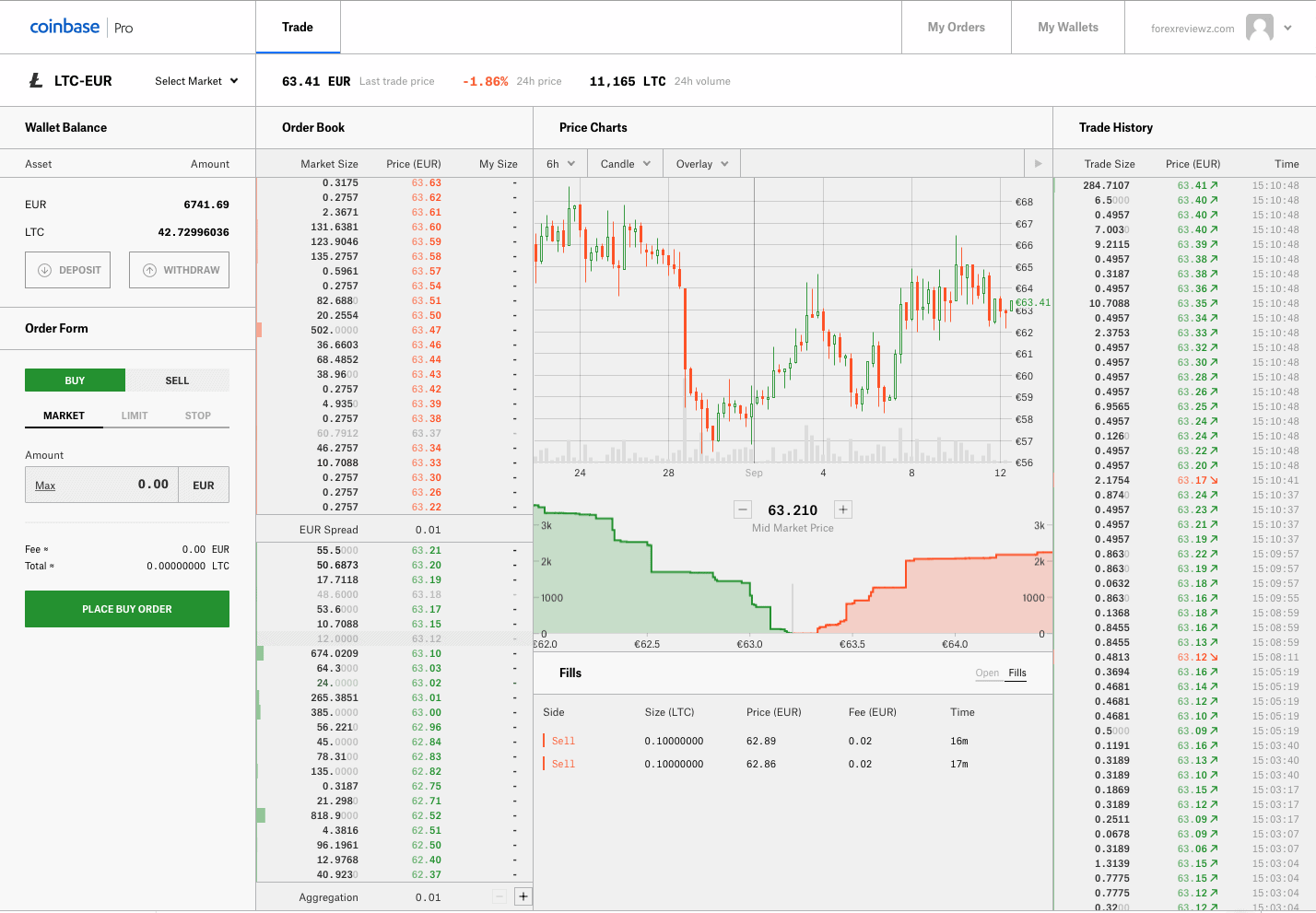Open My Orders page
The image size is (1316, 913).
point(957,28)
